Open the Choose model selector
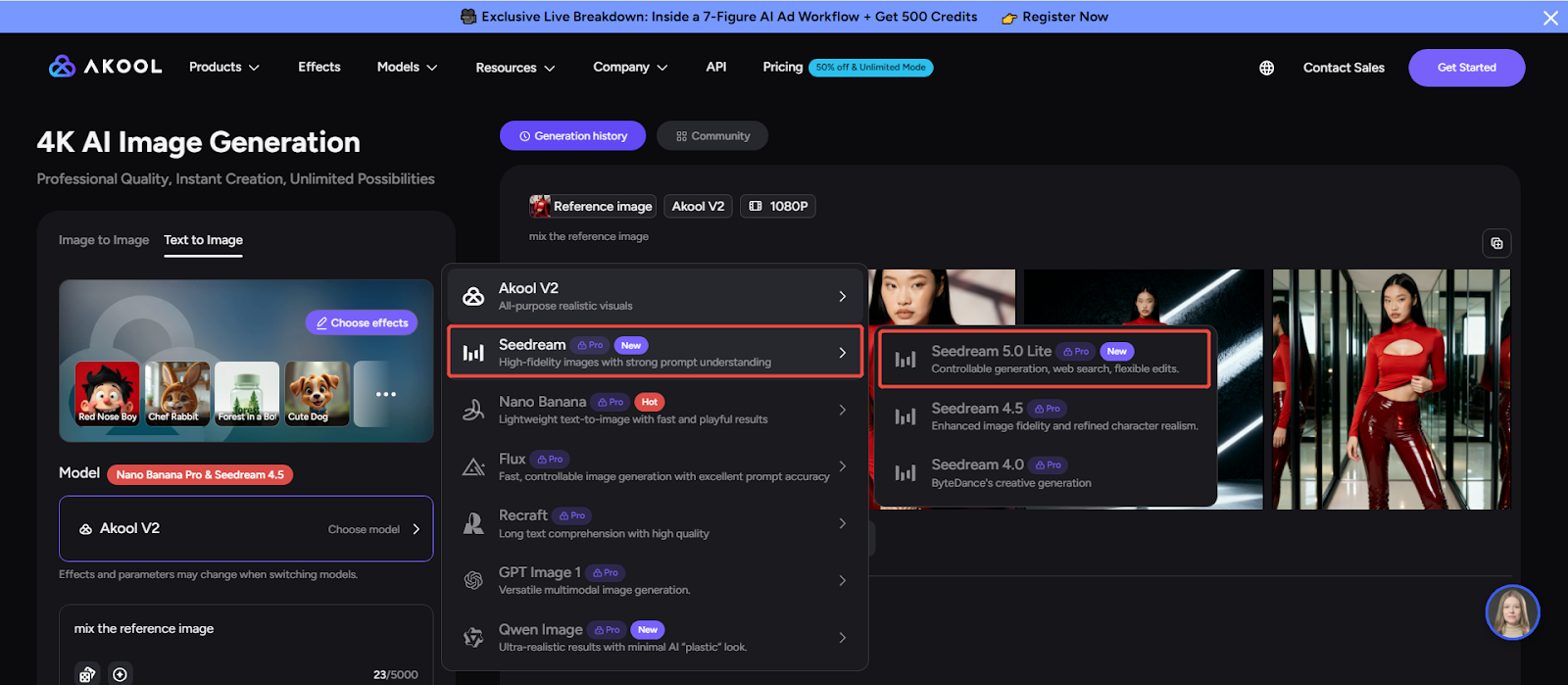 (x=246, y=529)
